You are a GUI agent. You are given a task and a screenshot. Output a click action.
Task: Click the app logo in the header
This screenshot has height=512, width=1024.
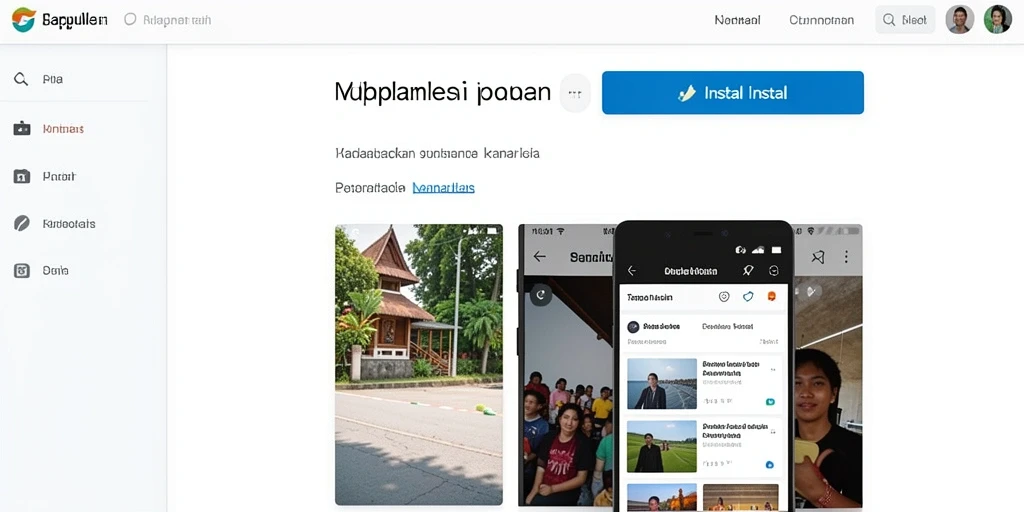[24, 20]
